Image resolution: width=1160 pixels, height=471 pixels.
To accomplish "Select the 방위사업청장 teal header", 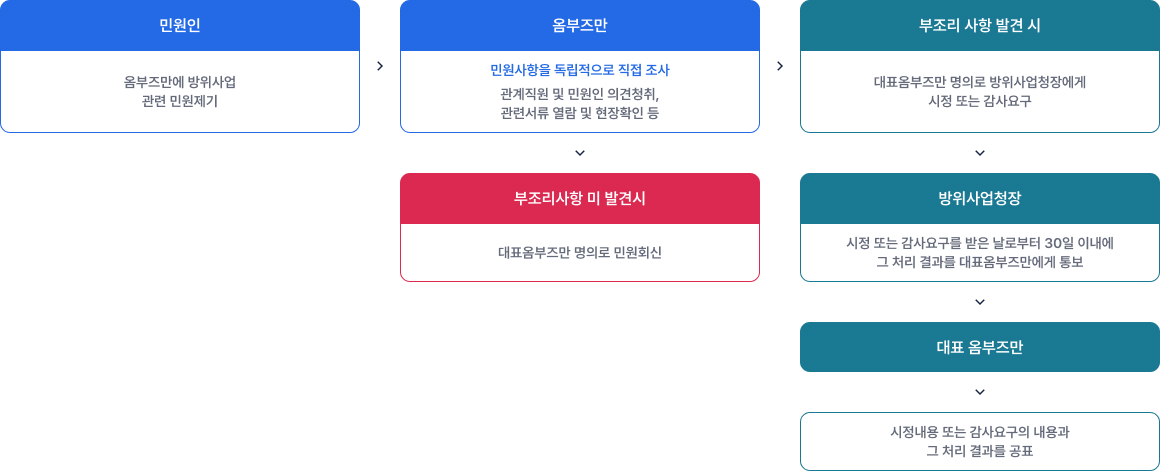I will pos(980,198).
